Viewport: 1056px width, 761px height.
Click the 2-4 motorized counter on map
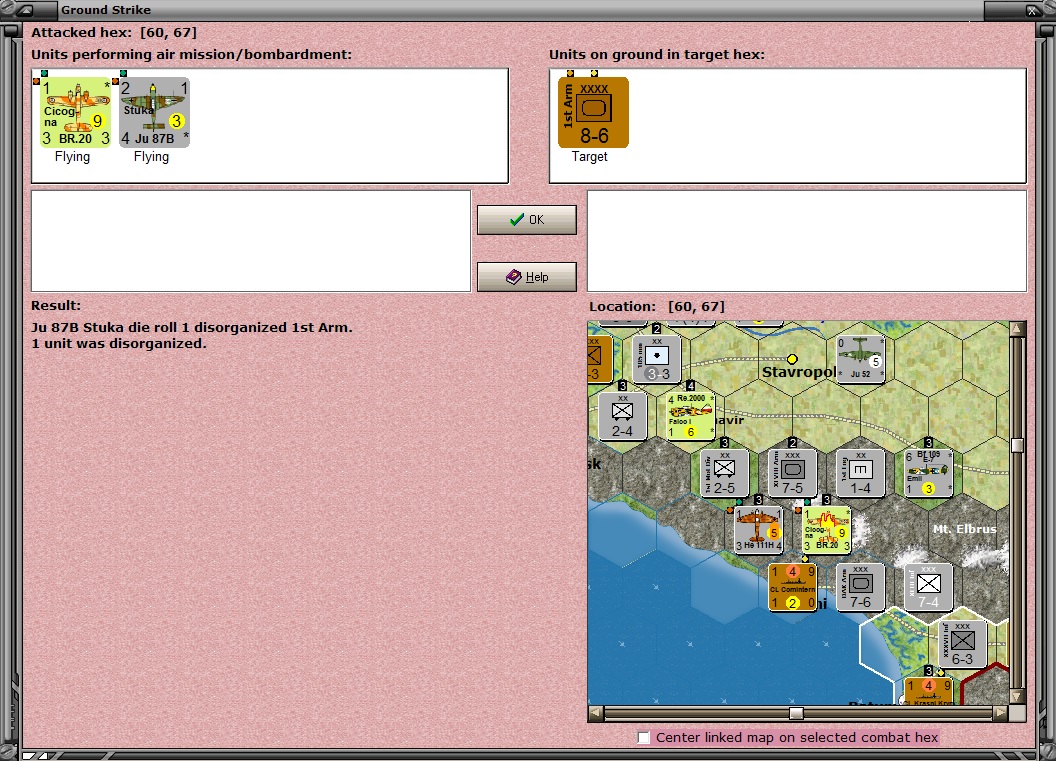(622, 416)
